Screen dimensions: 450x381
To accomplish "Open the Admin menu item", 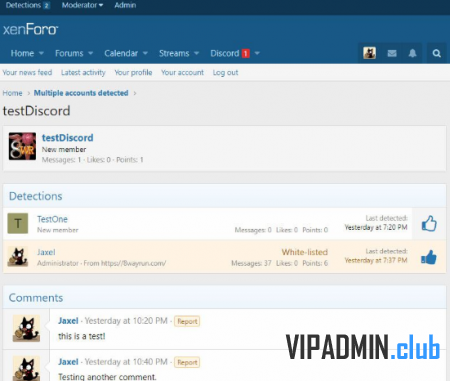I will coord(125,5).
